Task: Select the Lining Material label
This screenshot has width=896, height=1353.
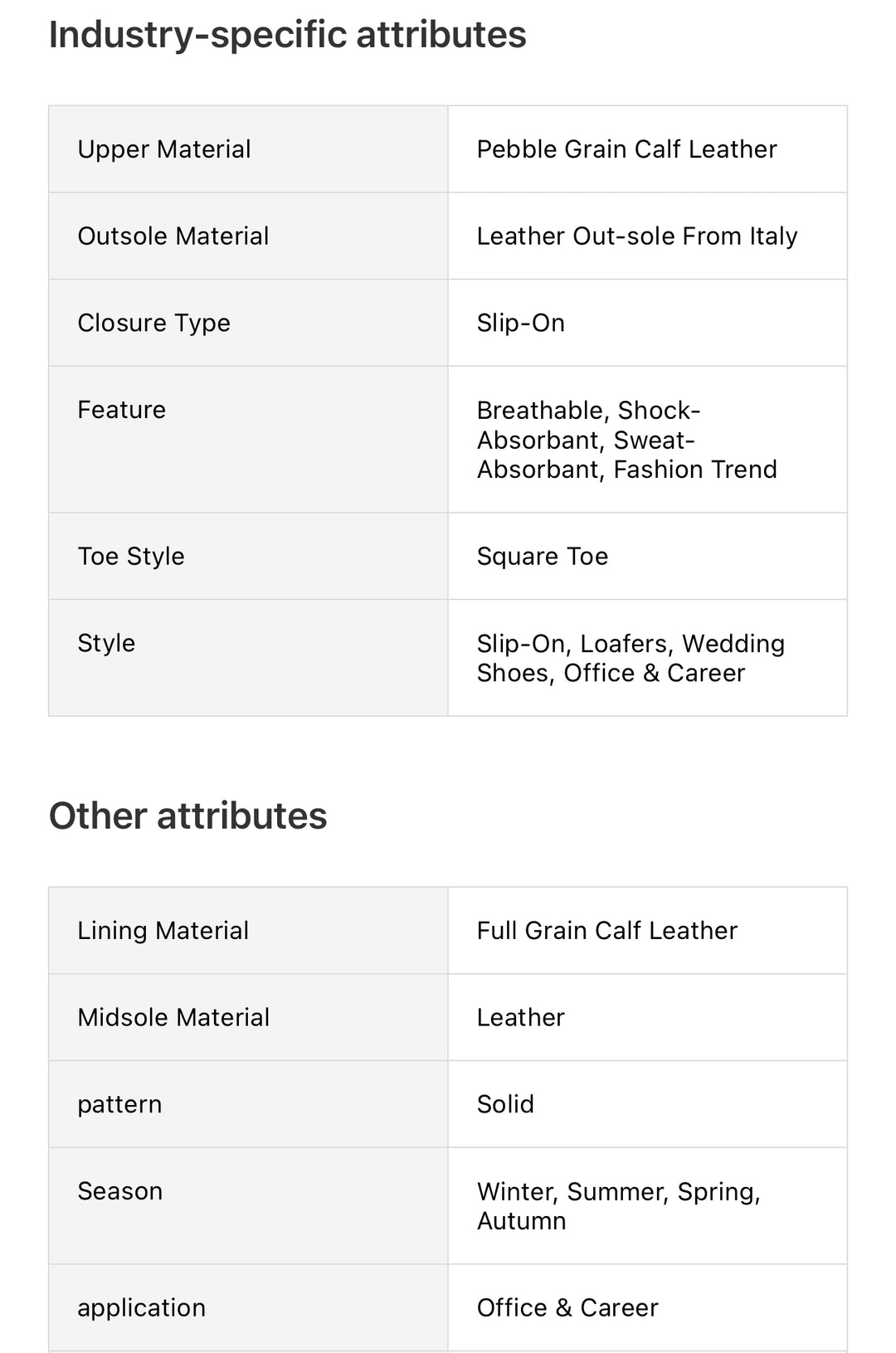Action: tap(163, 931)
